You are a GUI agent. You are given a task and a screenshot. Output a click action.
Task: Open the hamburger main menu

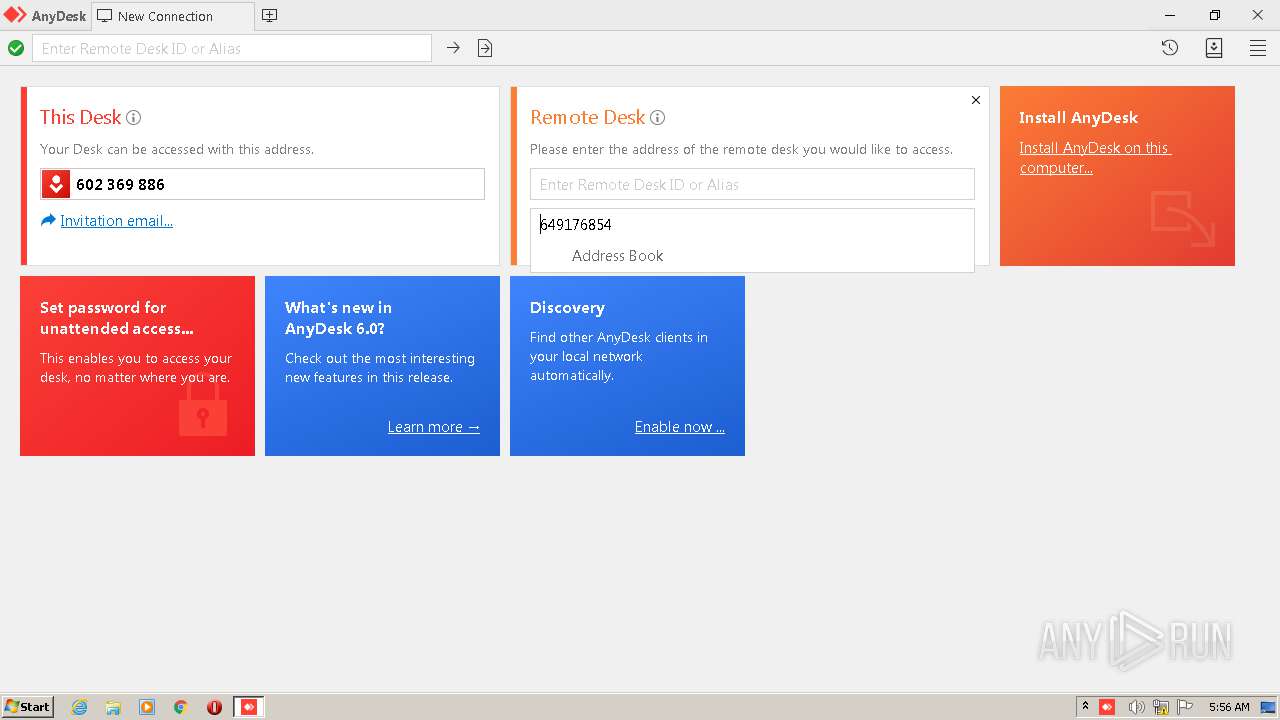[1258, 48]
